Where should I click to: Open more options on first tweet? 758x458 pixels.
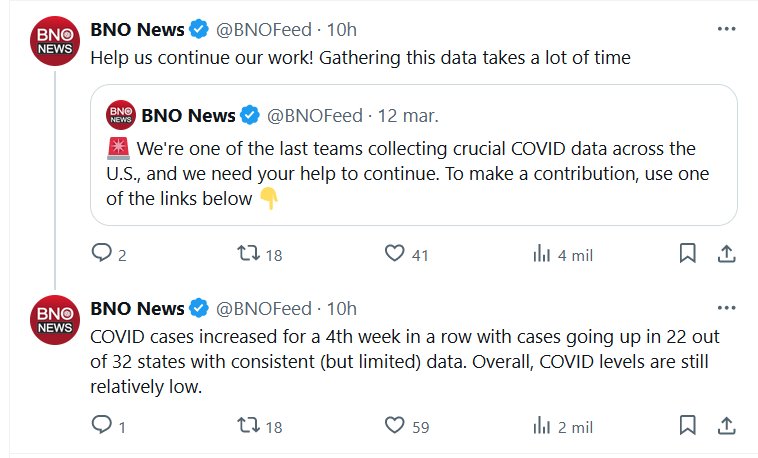727,29
